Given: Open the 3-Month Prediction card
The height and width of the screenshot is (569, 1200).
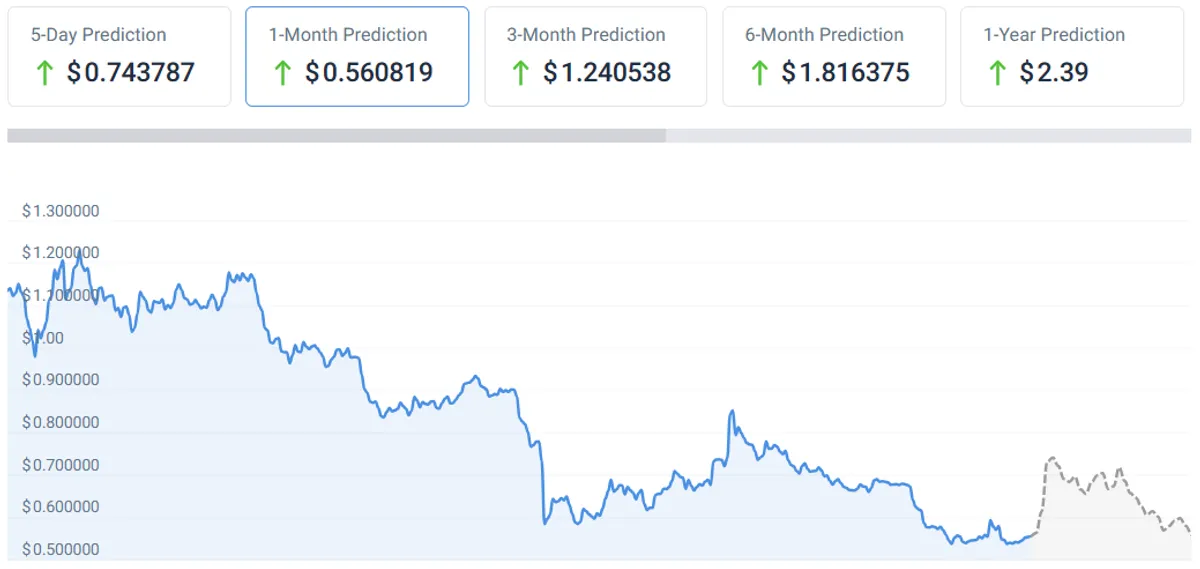Looking at the screenshot, I should coord(595,56).
